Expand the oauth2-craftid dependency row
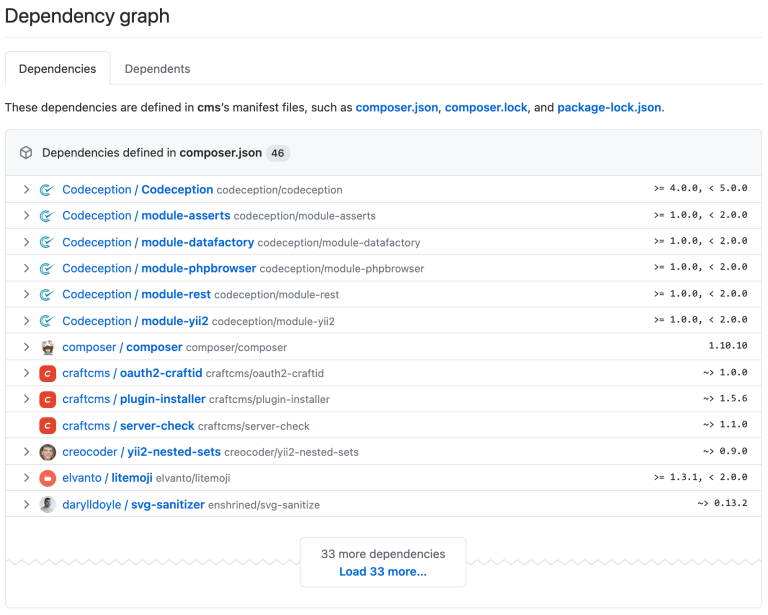 pos(26,373)
